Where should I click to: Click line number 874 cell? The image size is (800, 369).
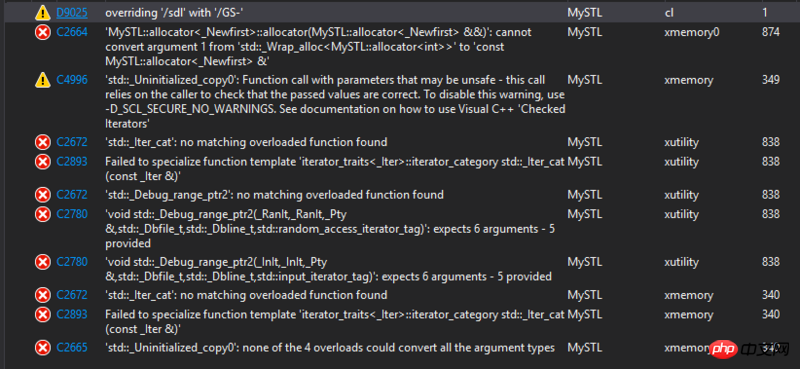click(770, 33)
